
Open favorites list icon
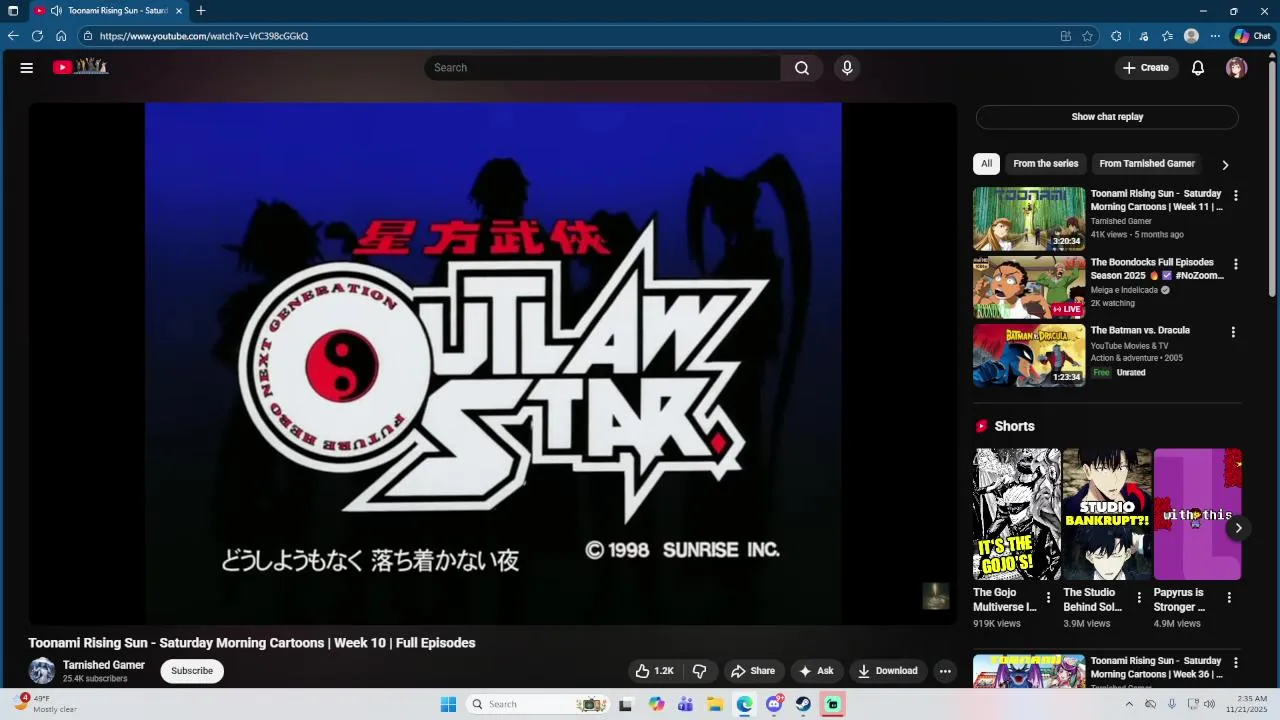(1168, 36)
